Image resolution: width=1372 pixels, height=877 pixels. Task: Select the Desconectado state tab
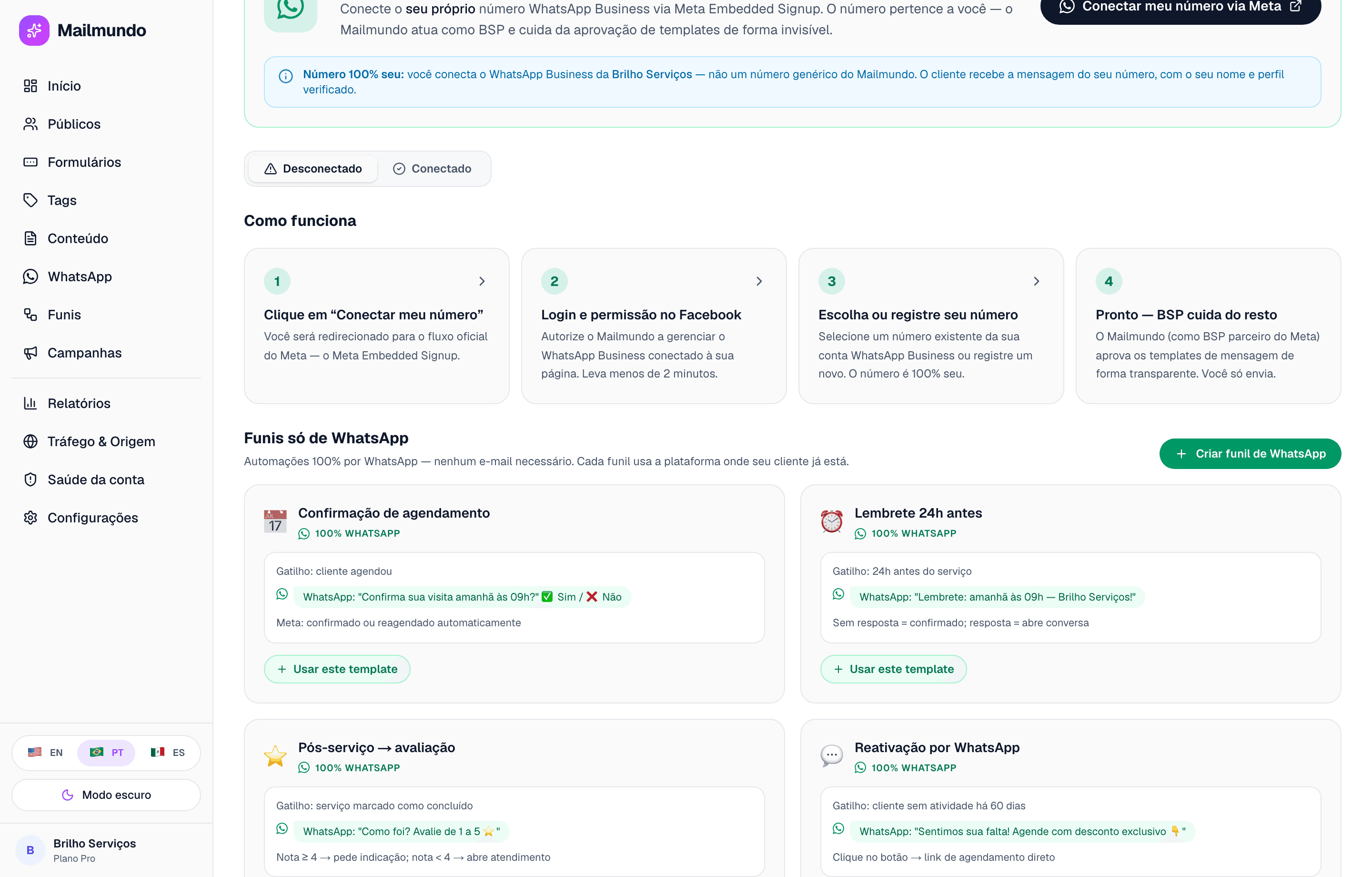click(313, 169)
